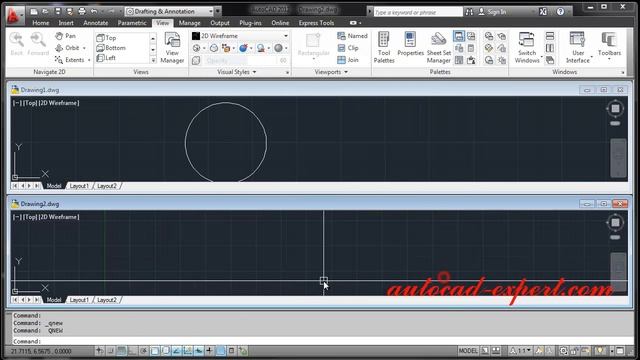Switch to the Annotate ribbon tab
Image resolution: width=640 pixels, height=360 pixels.
(x=96, y=23)
